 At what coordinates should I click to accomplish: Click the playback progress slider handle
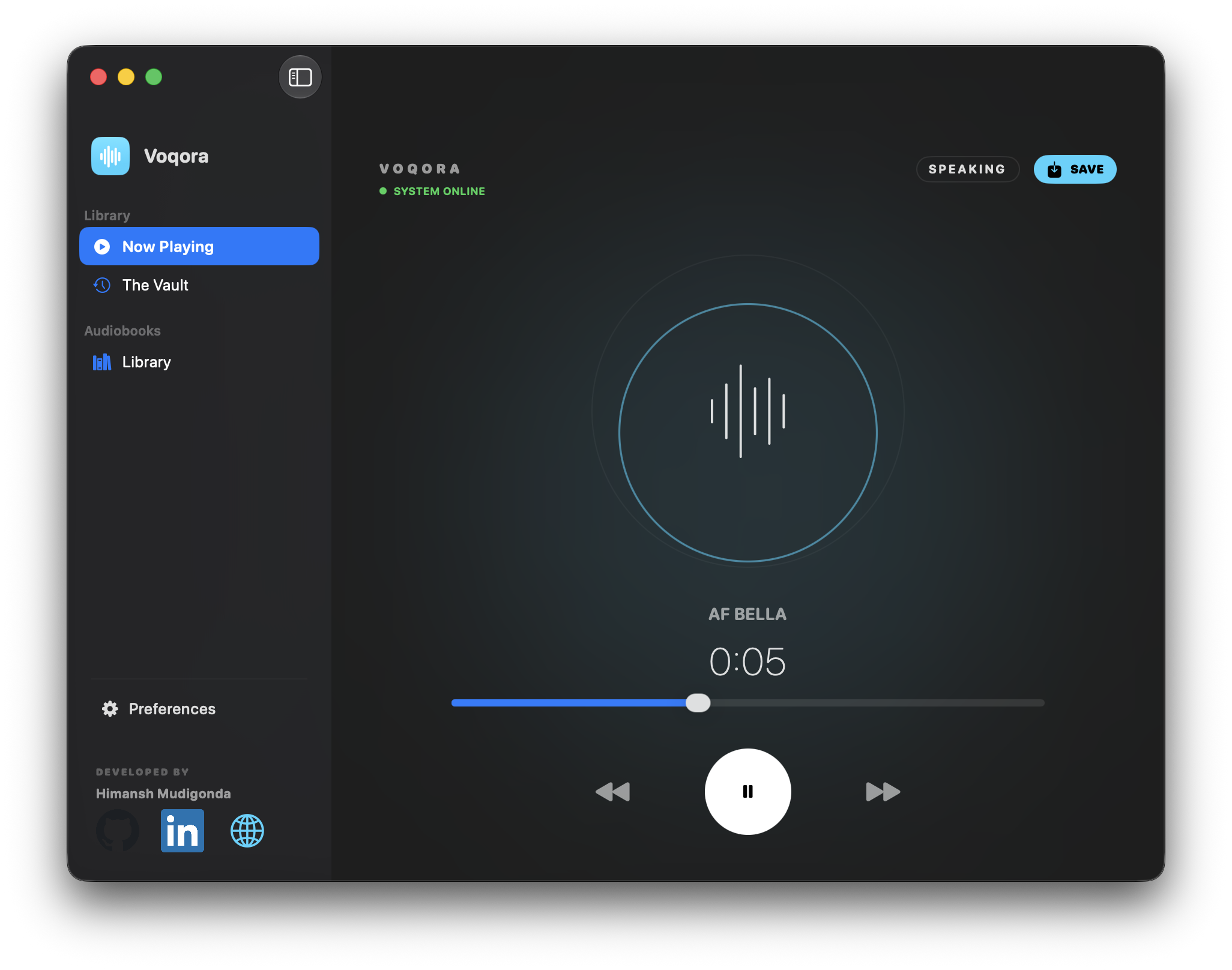point(698,702)
